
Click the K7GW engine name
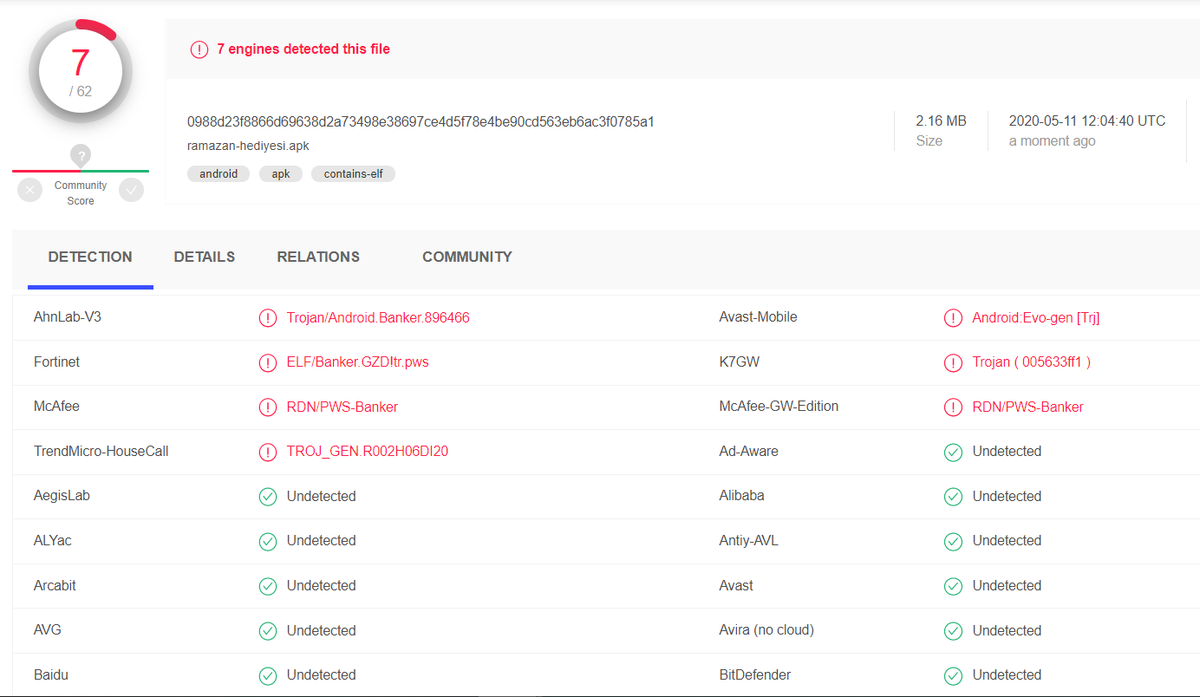click(x=739, y=362)
